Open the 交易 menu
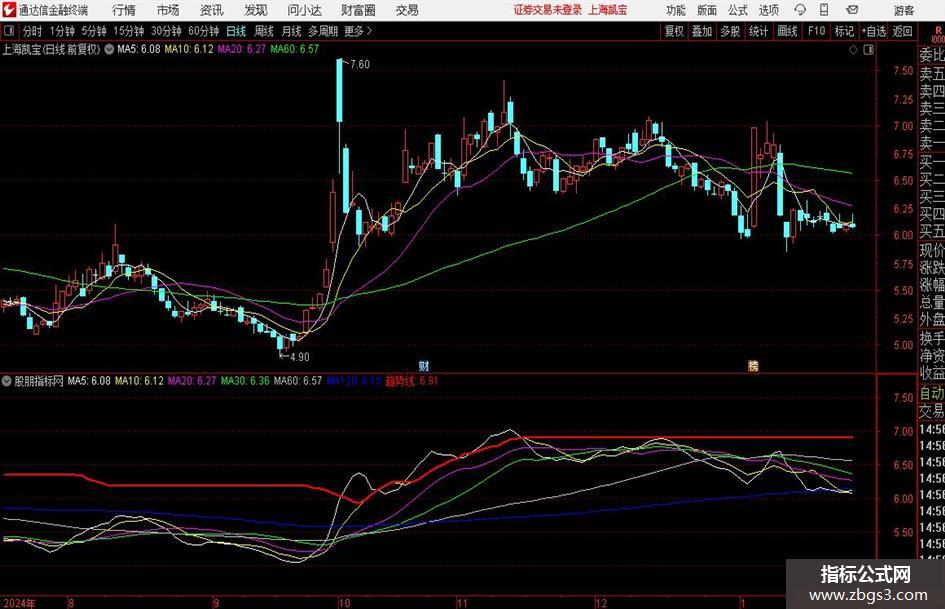Viewport: 945px width, 609px height. 407,10
